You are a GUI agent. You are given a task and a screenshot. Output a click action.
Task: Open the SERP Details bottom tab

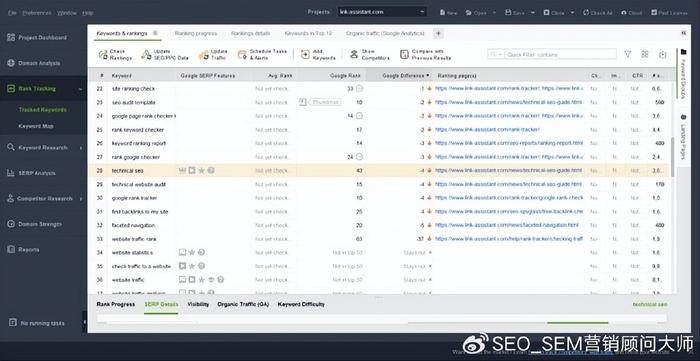(x=161, y=304)
